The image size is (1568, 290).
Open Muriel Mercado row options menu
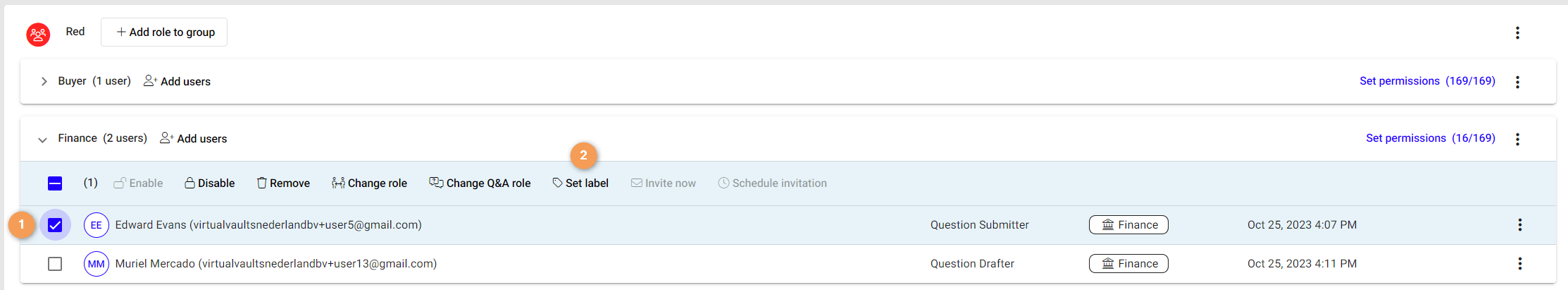coord(1519,264)
